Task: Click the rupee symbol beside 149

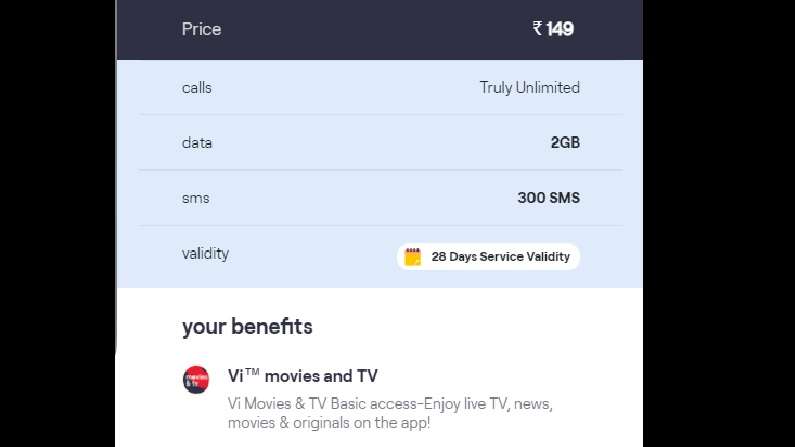Action: [537, 28]
